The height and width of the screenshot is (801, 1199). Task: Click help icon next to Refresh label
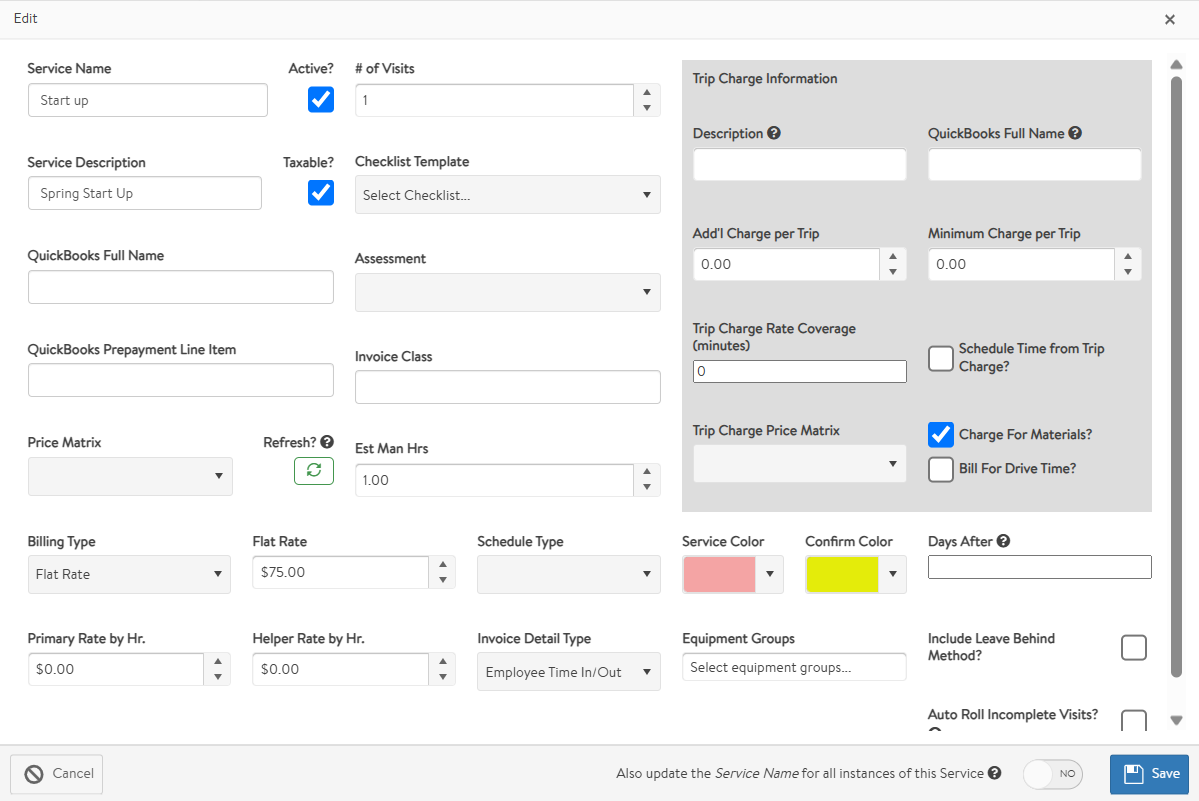click(327, 442)
